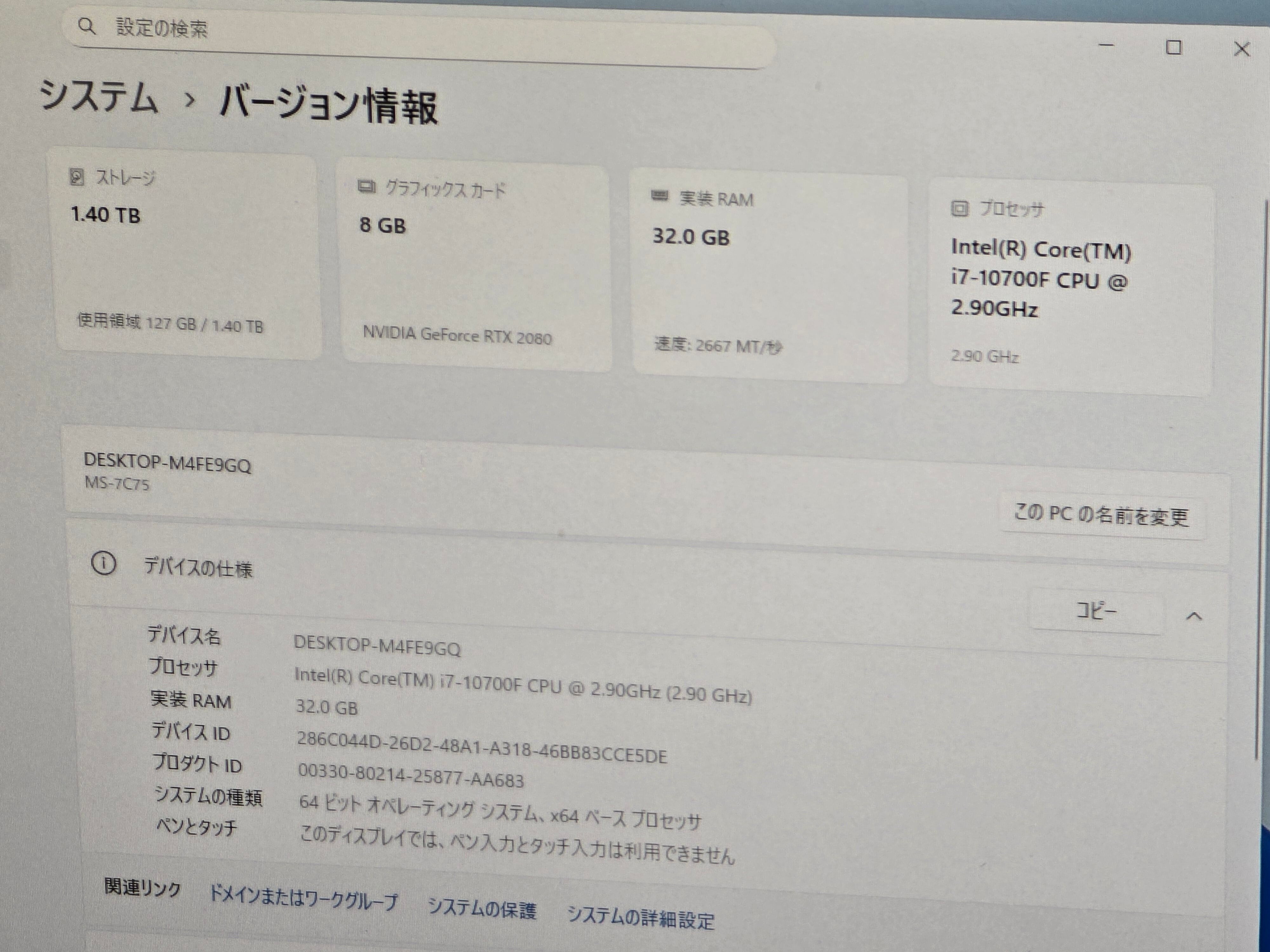1270x952 pixels.
Task: Click the breadcrumb chevron after システム
Action: 190,100
